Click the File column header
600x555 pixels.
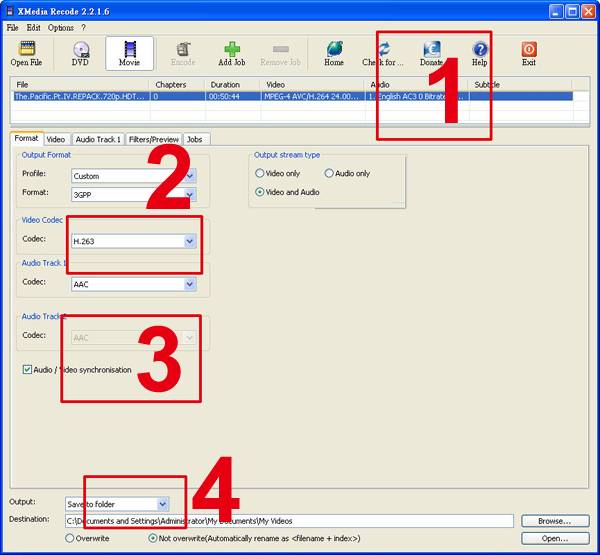(x=80, y=85)
